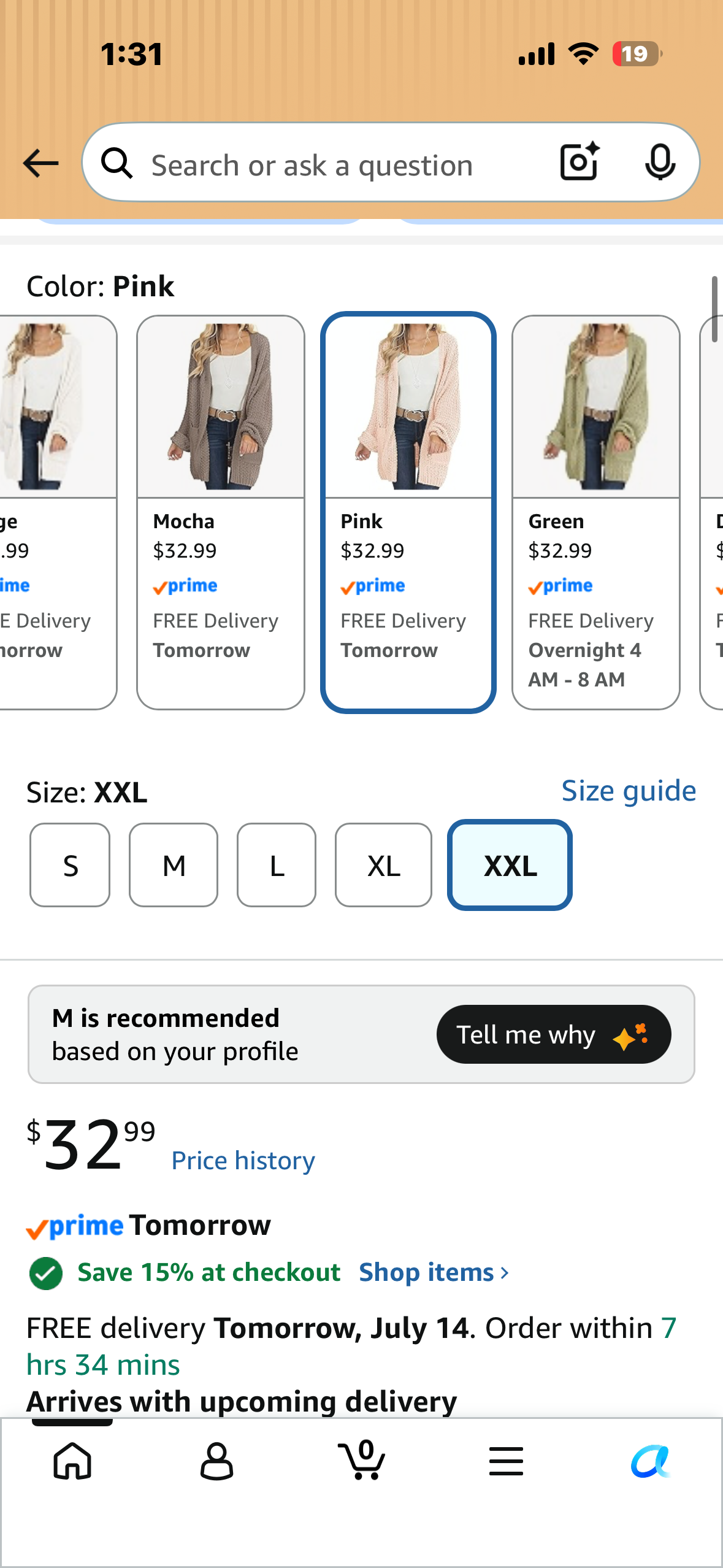
Task: Open the hamburger menu icon
Action: coord(506,1461)
